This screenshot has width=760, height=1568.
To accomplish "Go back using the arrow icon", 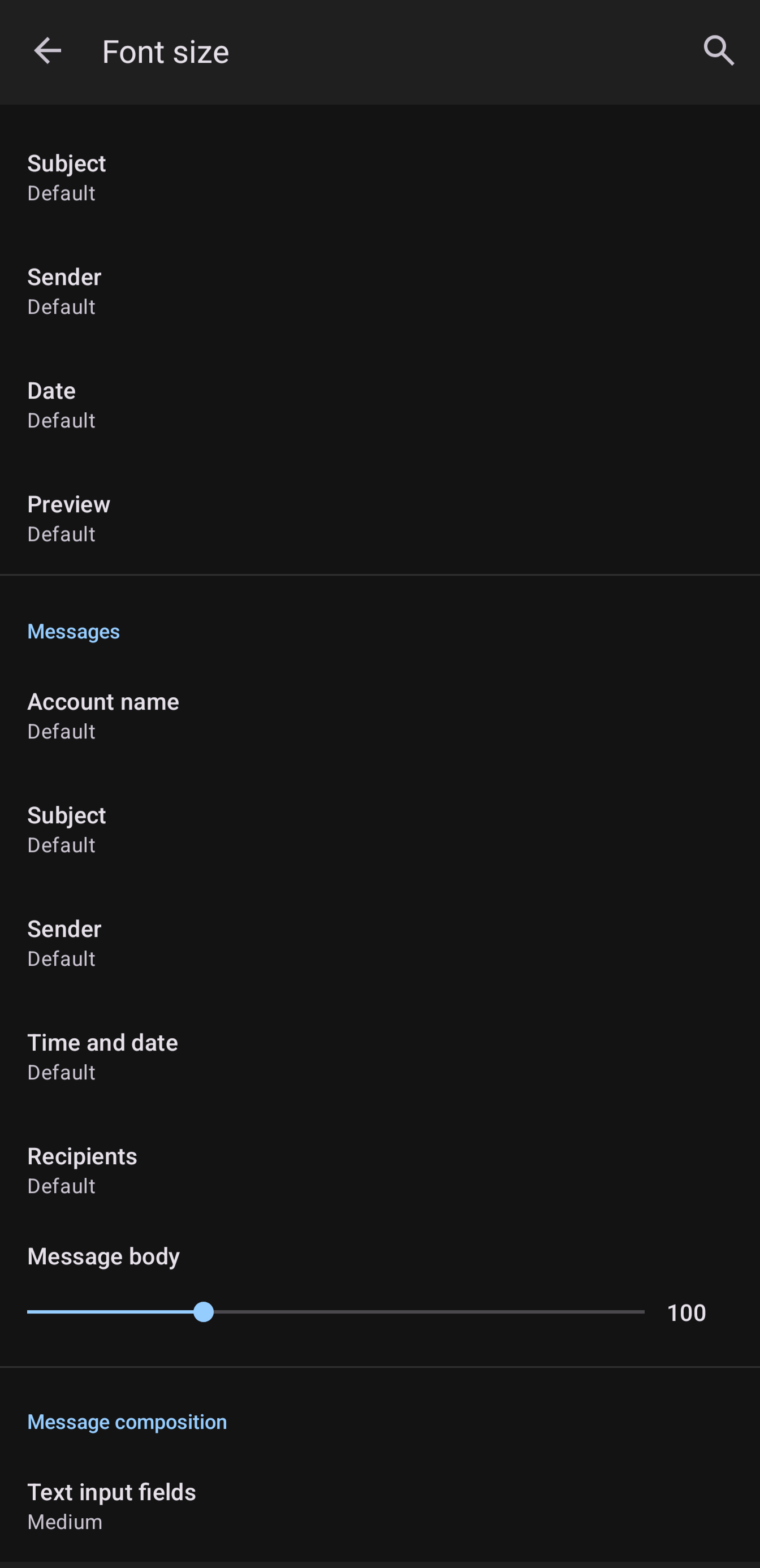I will pos(47,51).
